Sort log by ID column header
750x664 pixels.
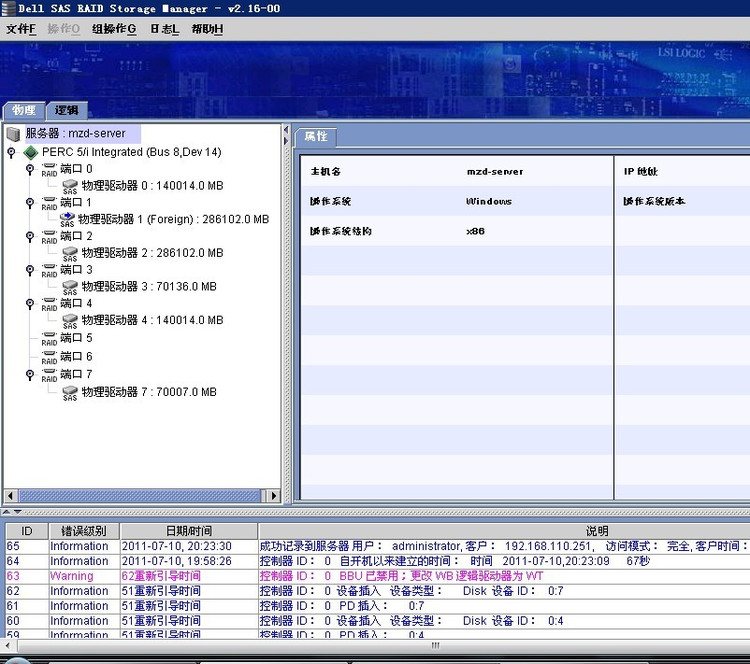(27, 531)
